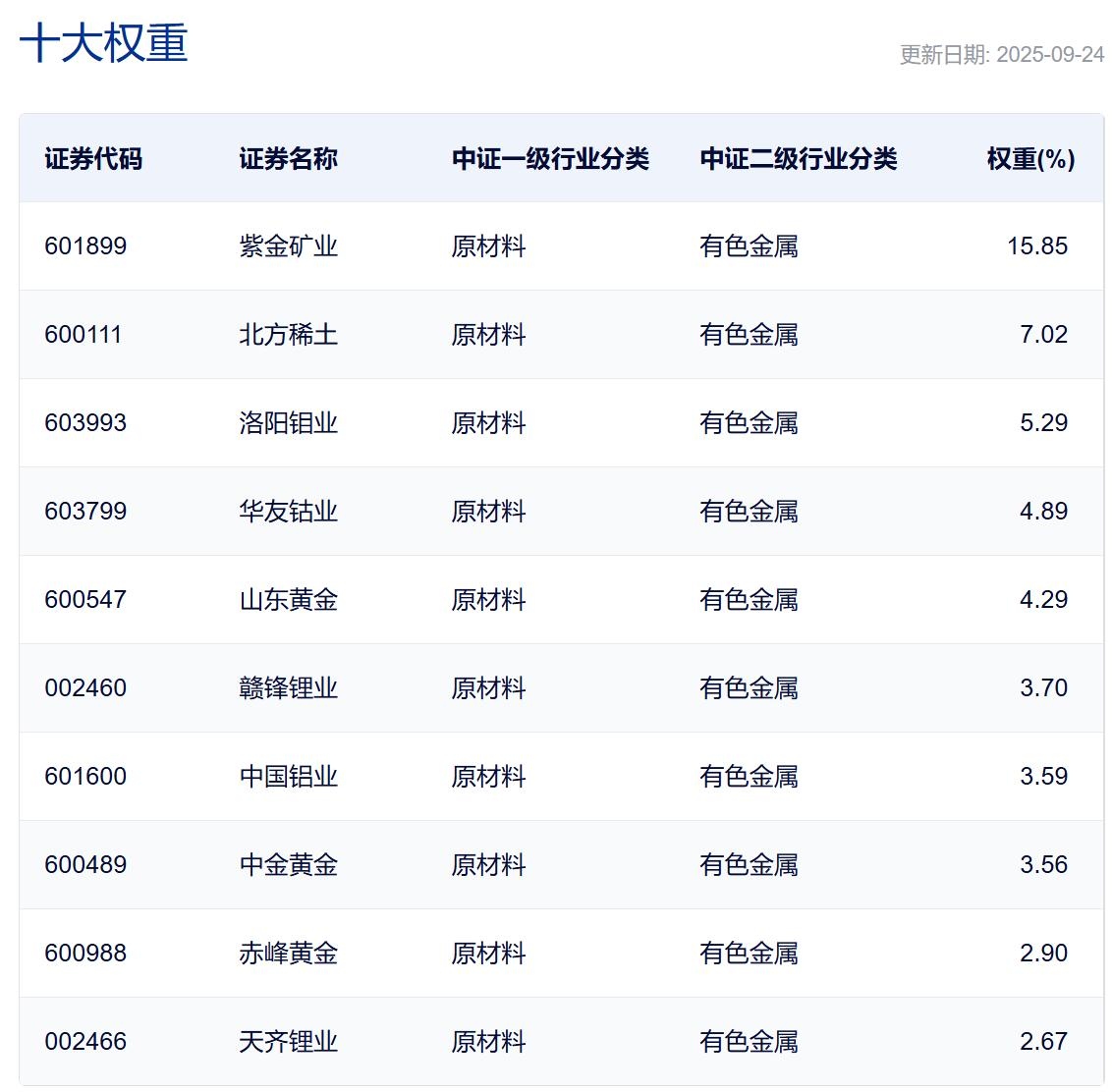Select the 洛阳钼业 name cell

[x=288, y=422]
